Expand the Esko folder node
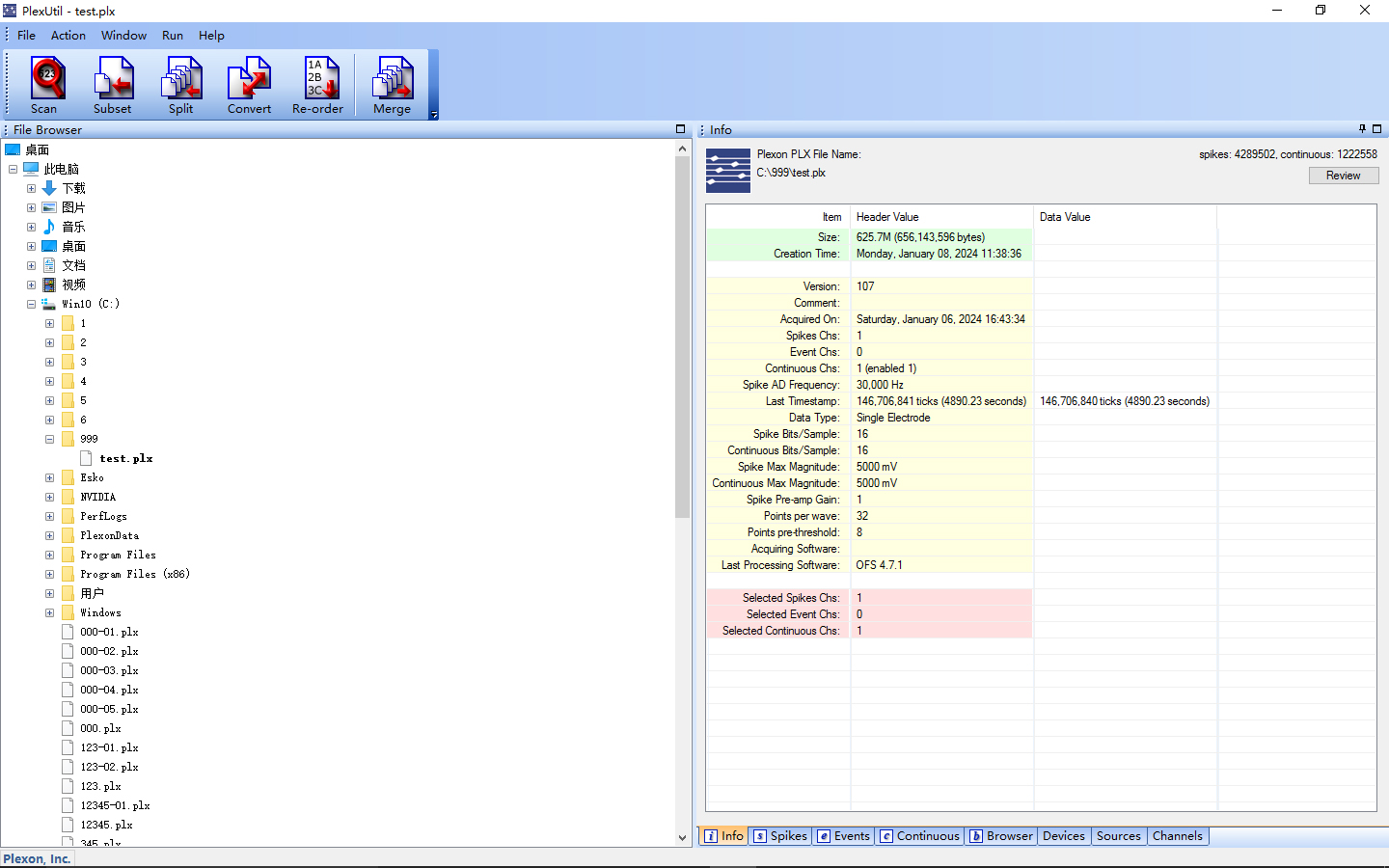This screenshot has width=1389, height=868. click(49, 477)
